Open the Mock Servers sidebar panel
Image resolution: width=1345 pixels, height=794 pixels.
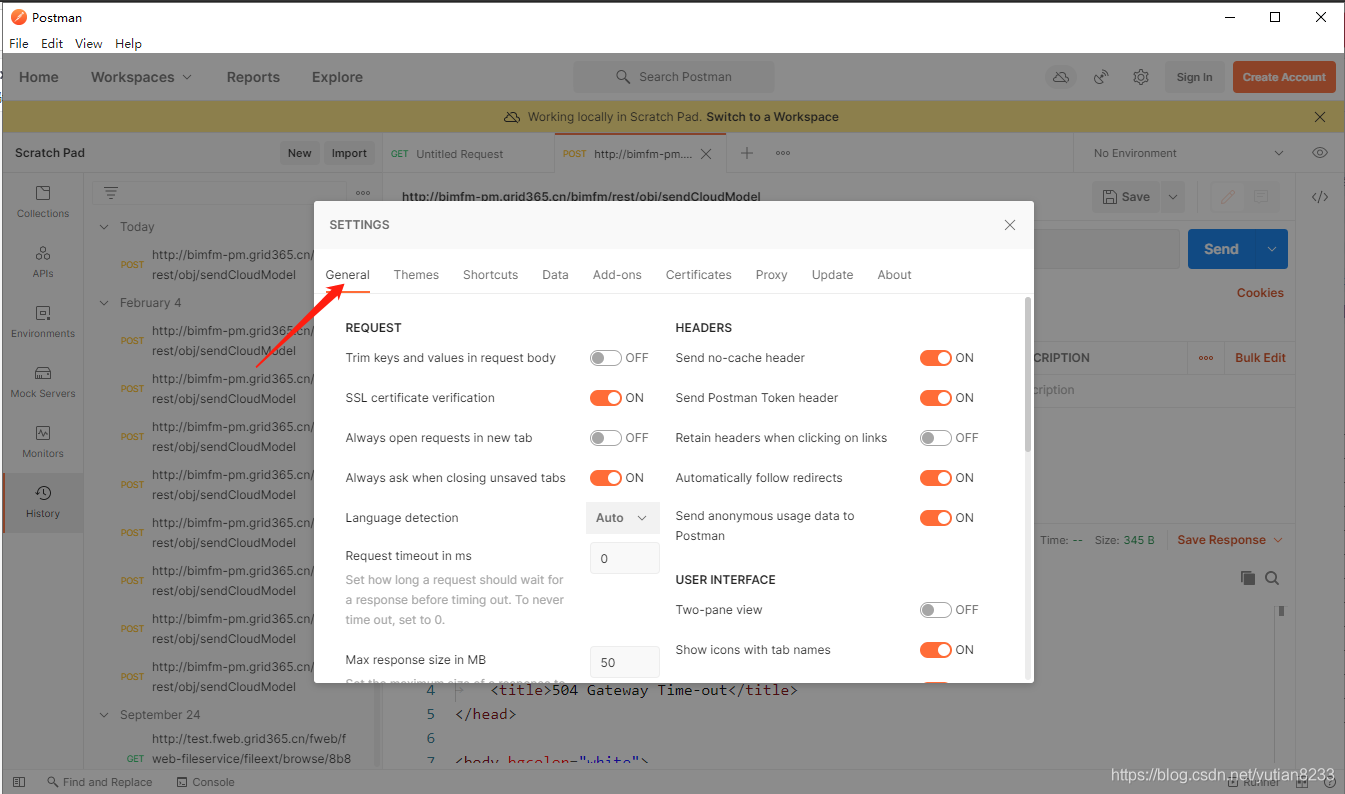[x=43, y=382]
